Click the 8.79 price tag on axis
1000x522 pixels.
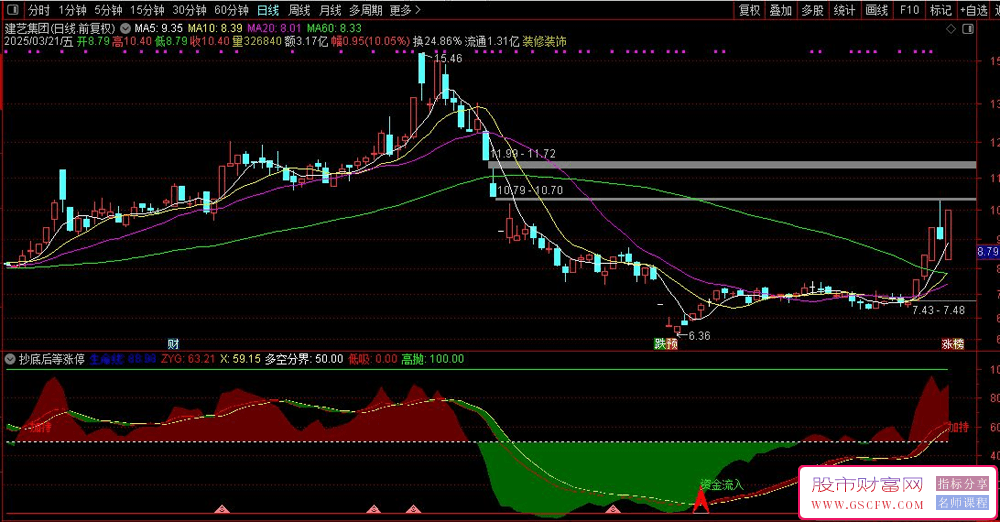pos(988,252)
